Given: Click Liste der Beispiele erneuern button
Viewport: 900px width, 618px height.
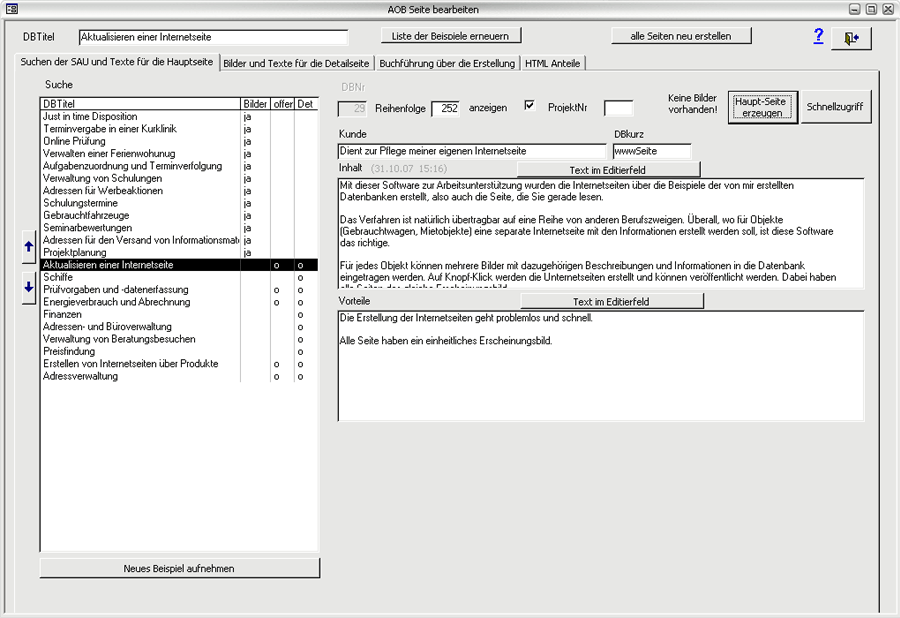Looking at the screenshot, I should pyautogui.click(x=451, y=36).
